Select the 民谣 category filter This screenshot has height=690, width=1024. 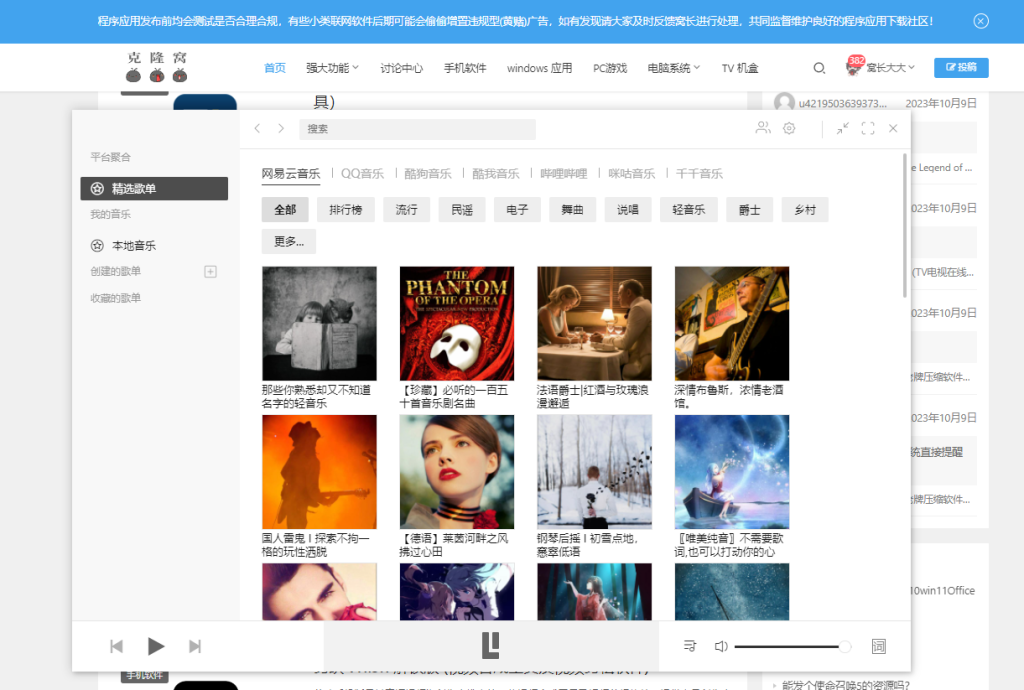pyautogui.click(x=462, y=210)
